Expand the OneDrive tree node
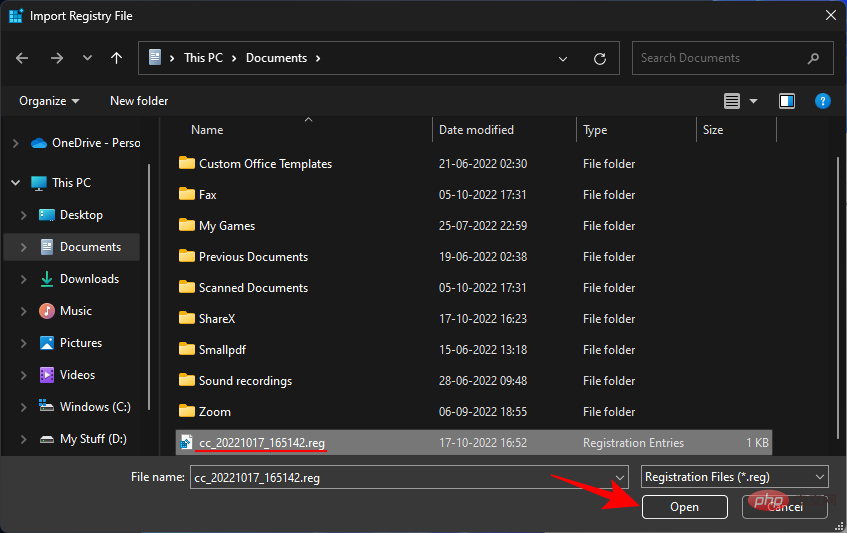 16,143
